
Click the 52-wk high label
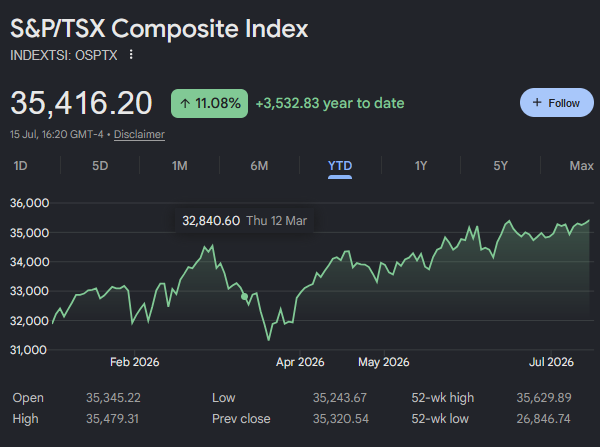pos(443,398)
